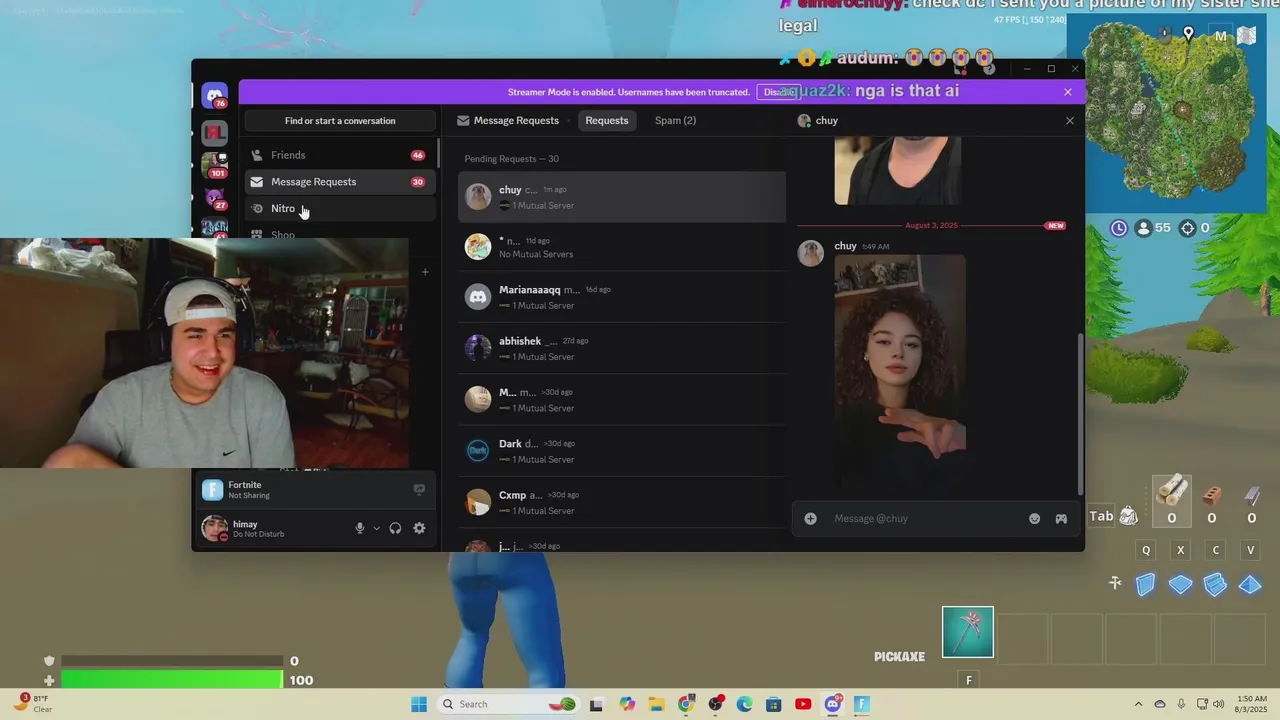Open Google Chrome from taskbar

tap(686, 704)
